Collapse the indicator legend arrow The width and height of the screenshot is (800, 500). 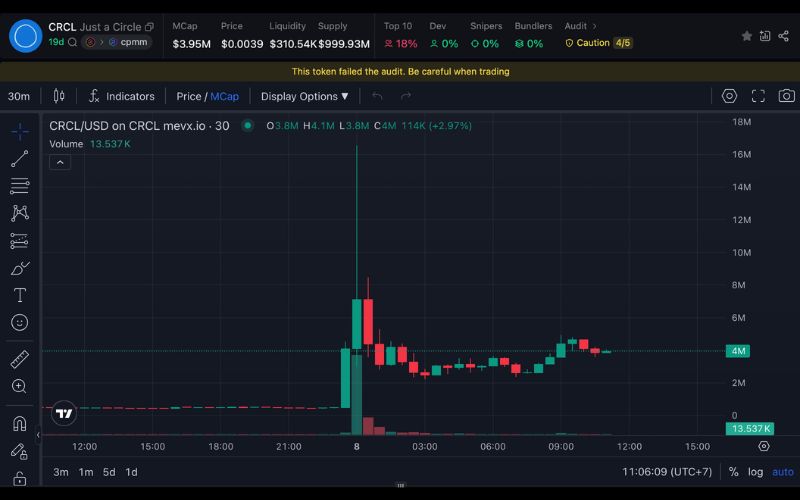click(60, 162)
